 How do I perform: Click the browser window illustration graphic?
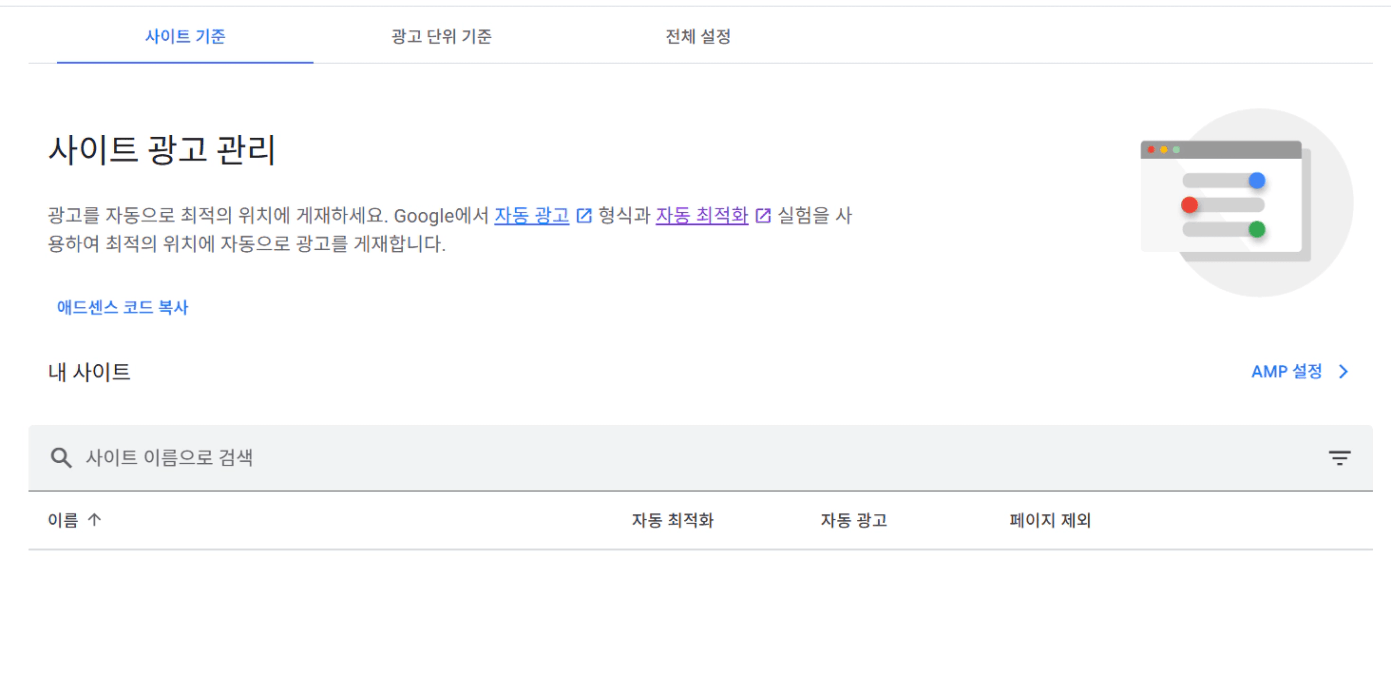coord(1224,198)
